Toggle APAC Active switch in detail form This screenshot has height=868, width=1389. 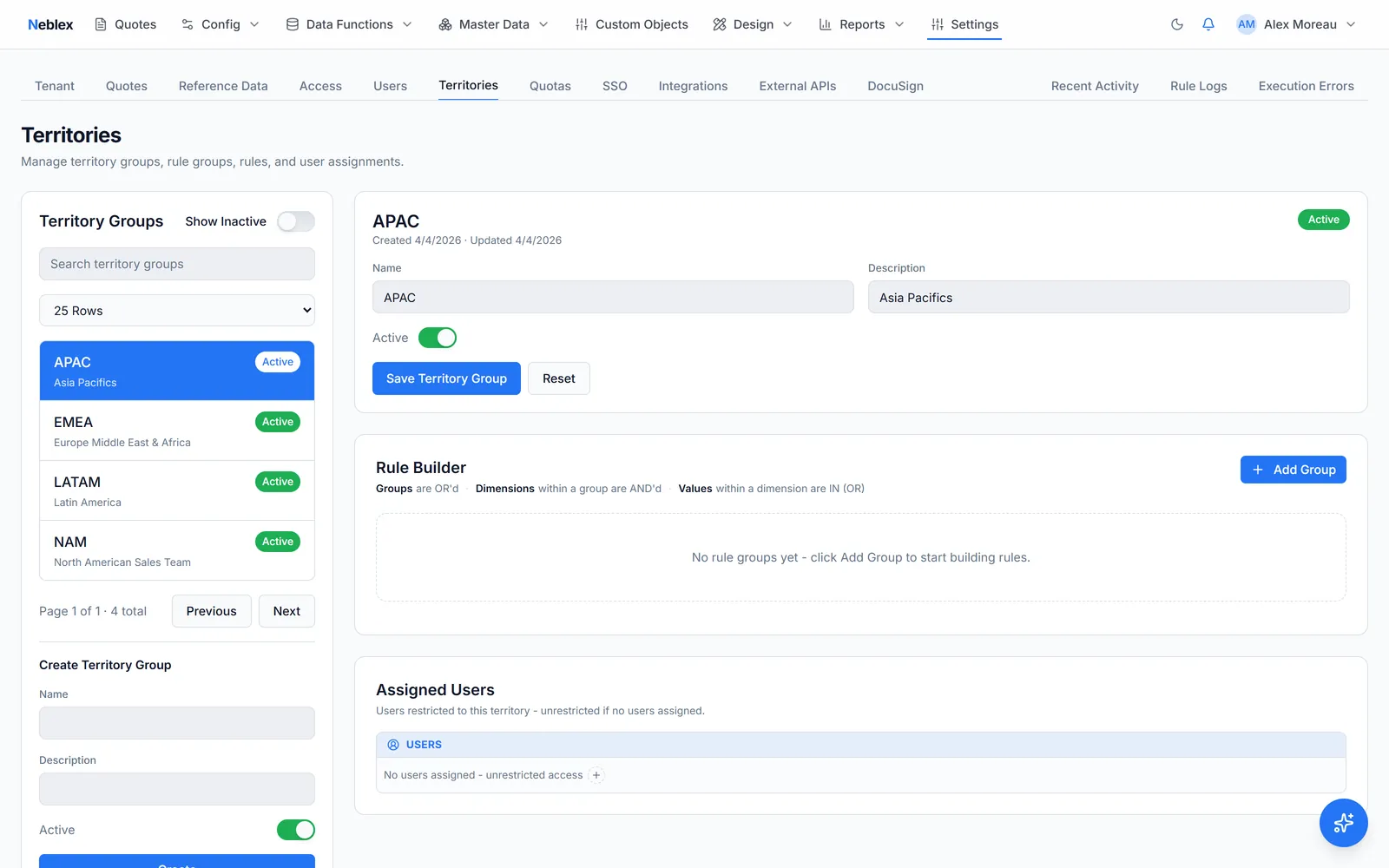coord(438,338)
